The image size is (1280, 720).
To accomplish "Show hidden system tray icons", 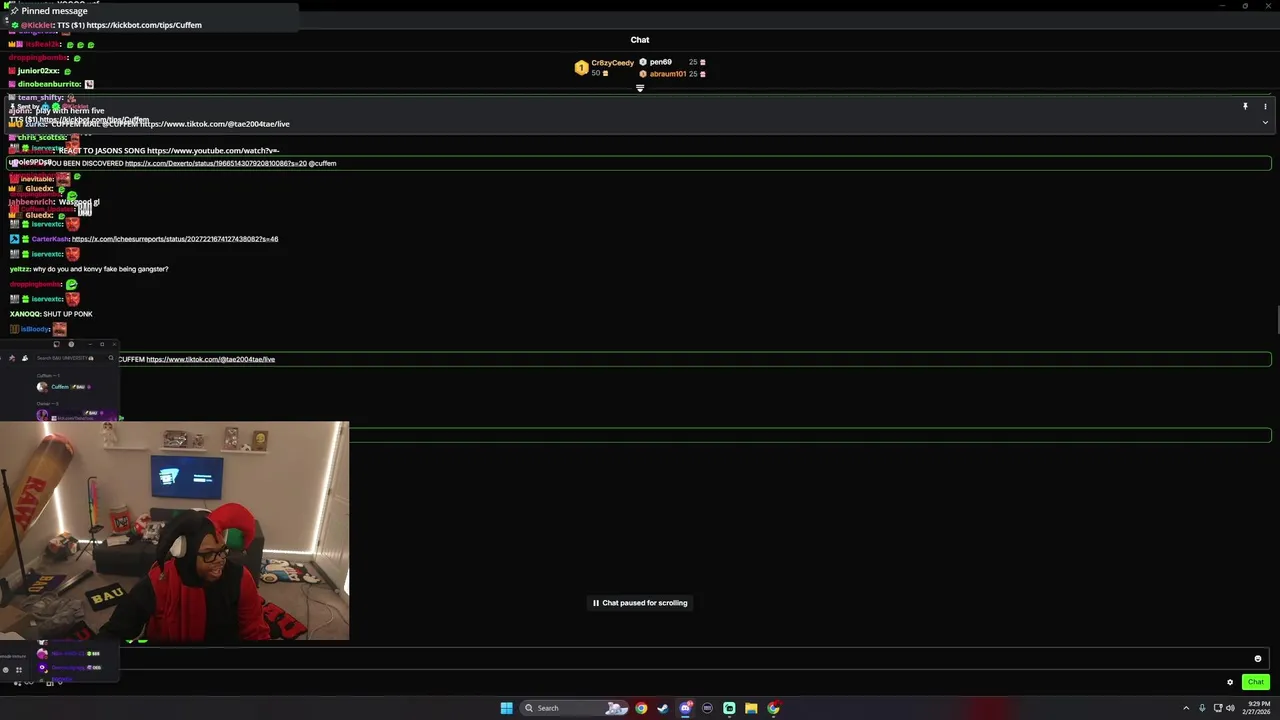I will coord(1186,708).
